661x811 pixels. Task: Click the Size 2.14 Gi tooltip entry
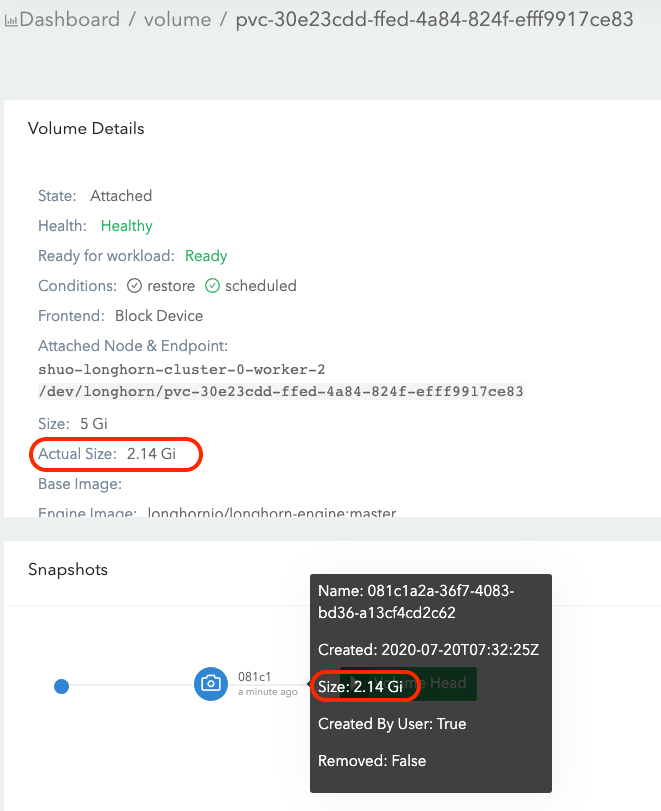360,686
